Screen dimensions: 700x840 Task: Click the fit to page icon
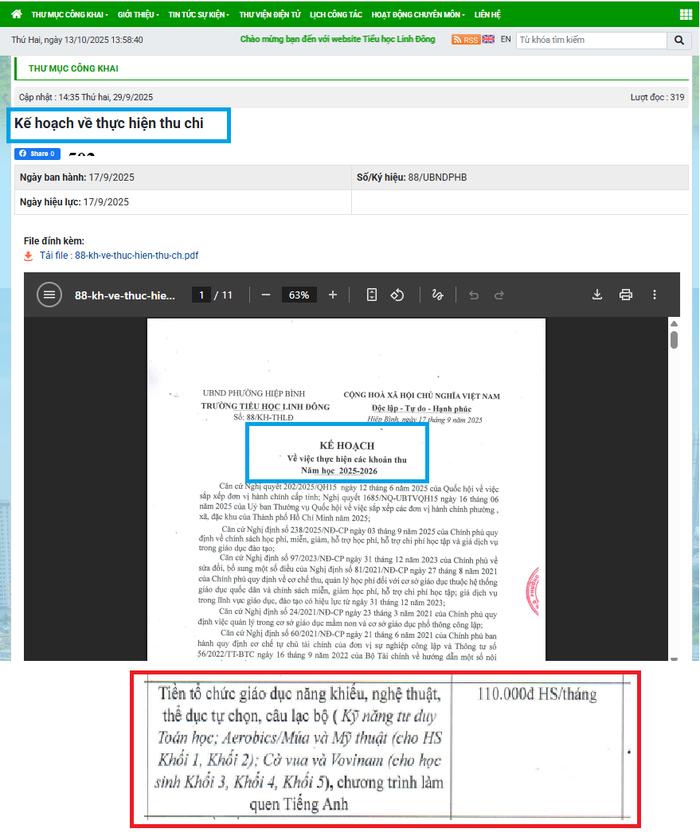(x=371, y=295)
